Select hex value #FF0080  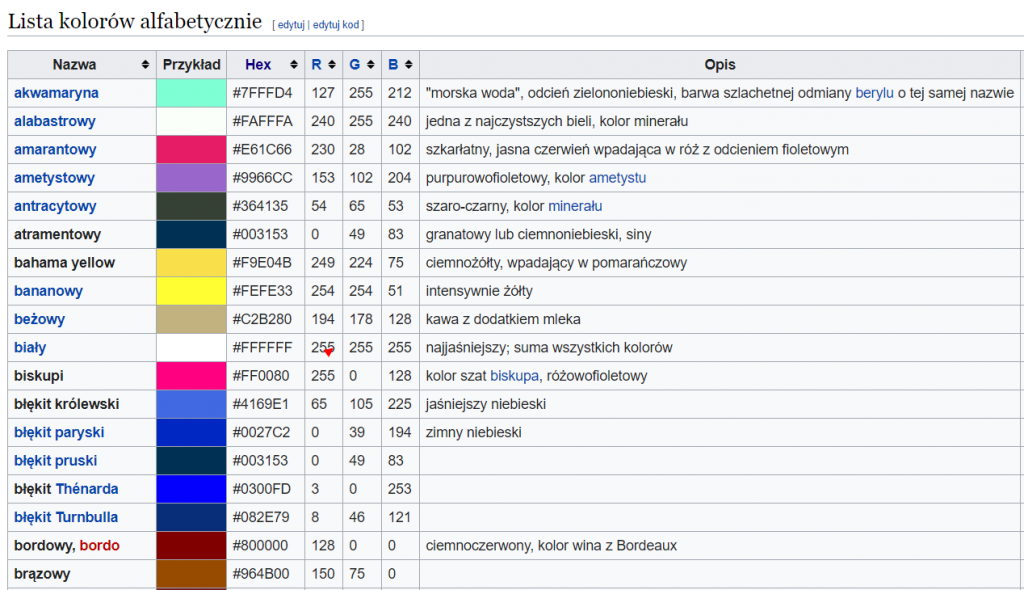pos(261,376)
